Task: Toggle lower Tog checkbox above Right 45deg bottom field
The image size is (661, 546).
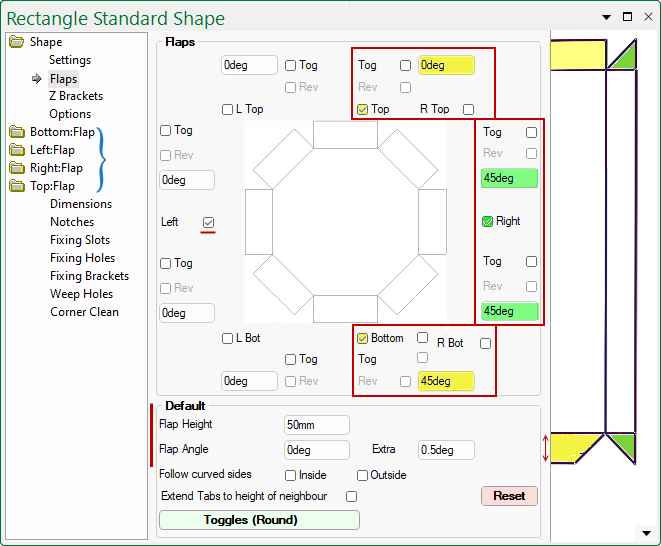Action: (531, 261)
